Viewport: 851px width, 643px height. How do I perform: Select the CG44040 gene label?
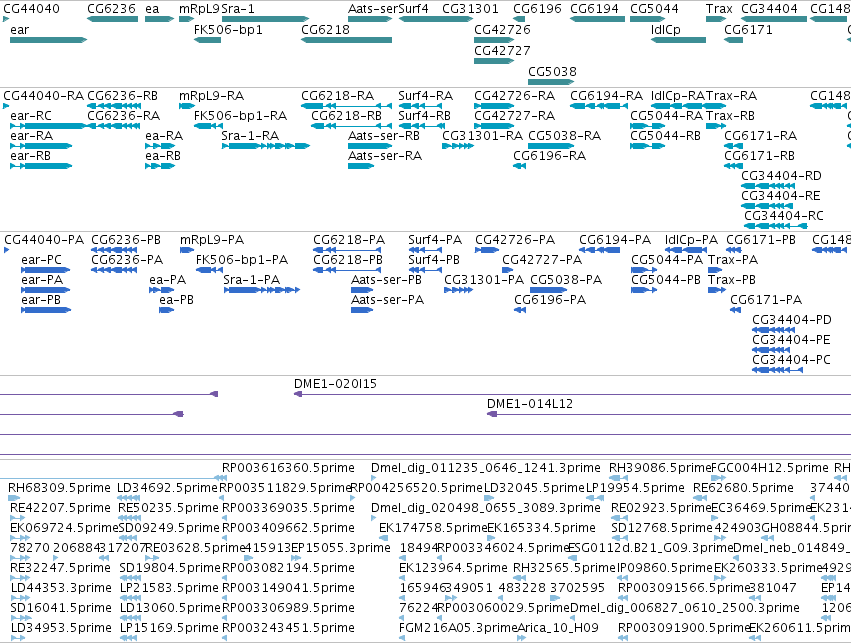31,9
